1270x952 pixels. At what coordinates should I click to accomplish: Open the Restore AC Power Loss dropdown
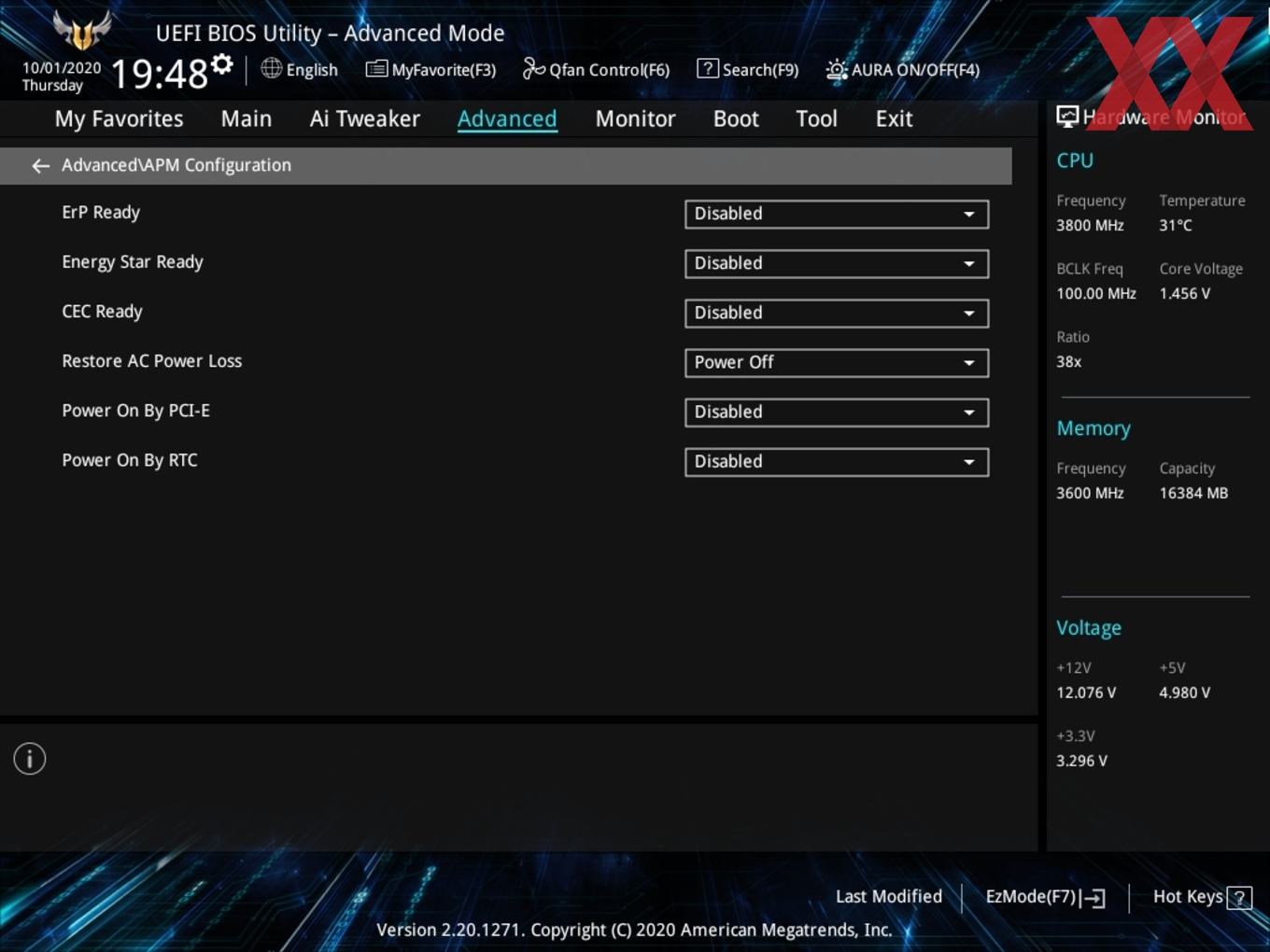pos(837,362)
